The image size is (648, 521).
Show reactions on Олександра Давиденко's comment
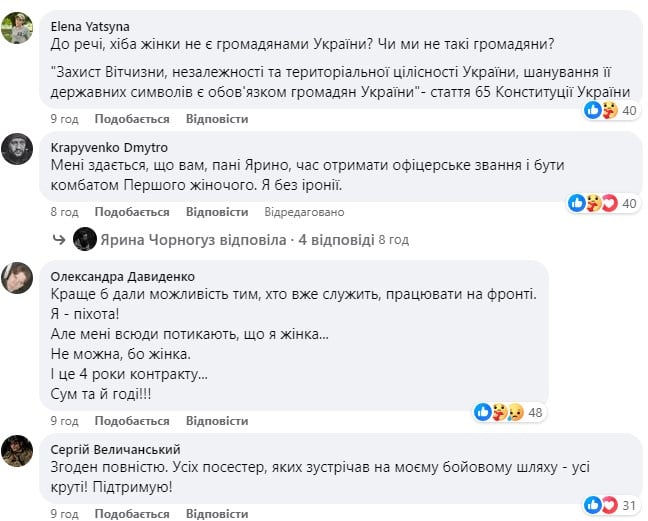tap(508, 411)
